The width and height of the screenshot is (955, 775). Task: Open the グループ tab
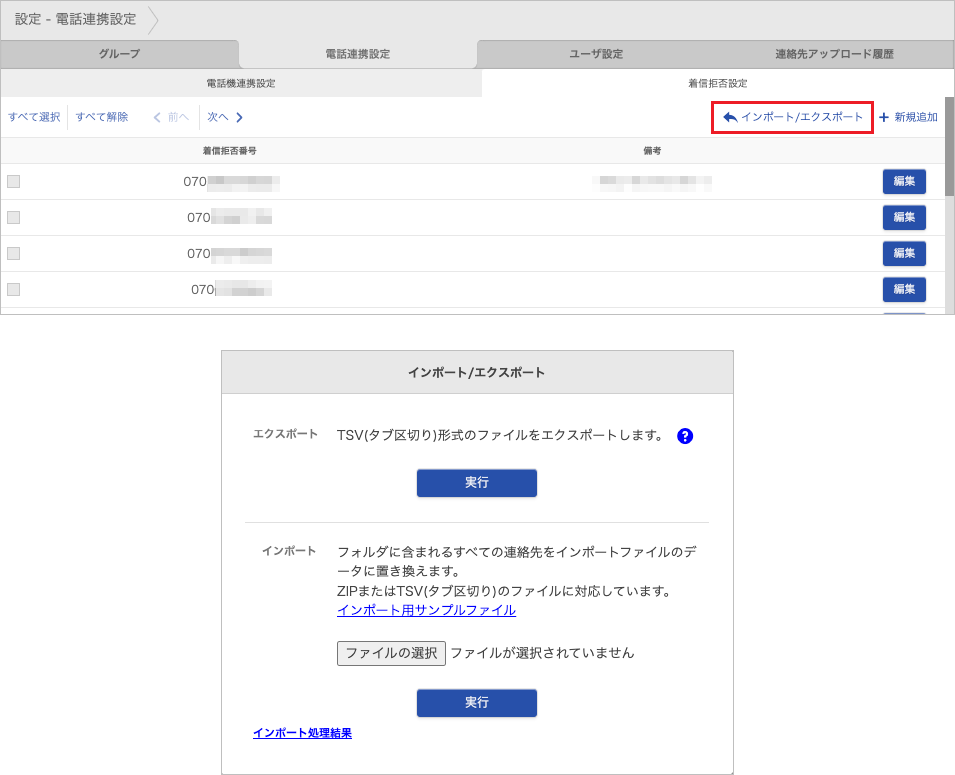tap(119, 54)
